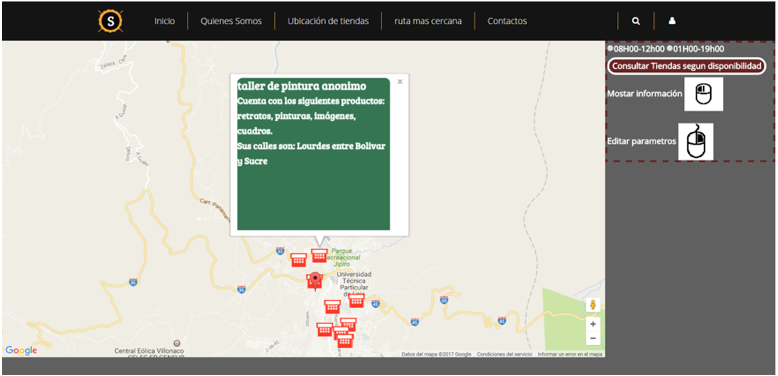Click Consultar Tiendas segun disponibilidad button

coord(686,66)
